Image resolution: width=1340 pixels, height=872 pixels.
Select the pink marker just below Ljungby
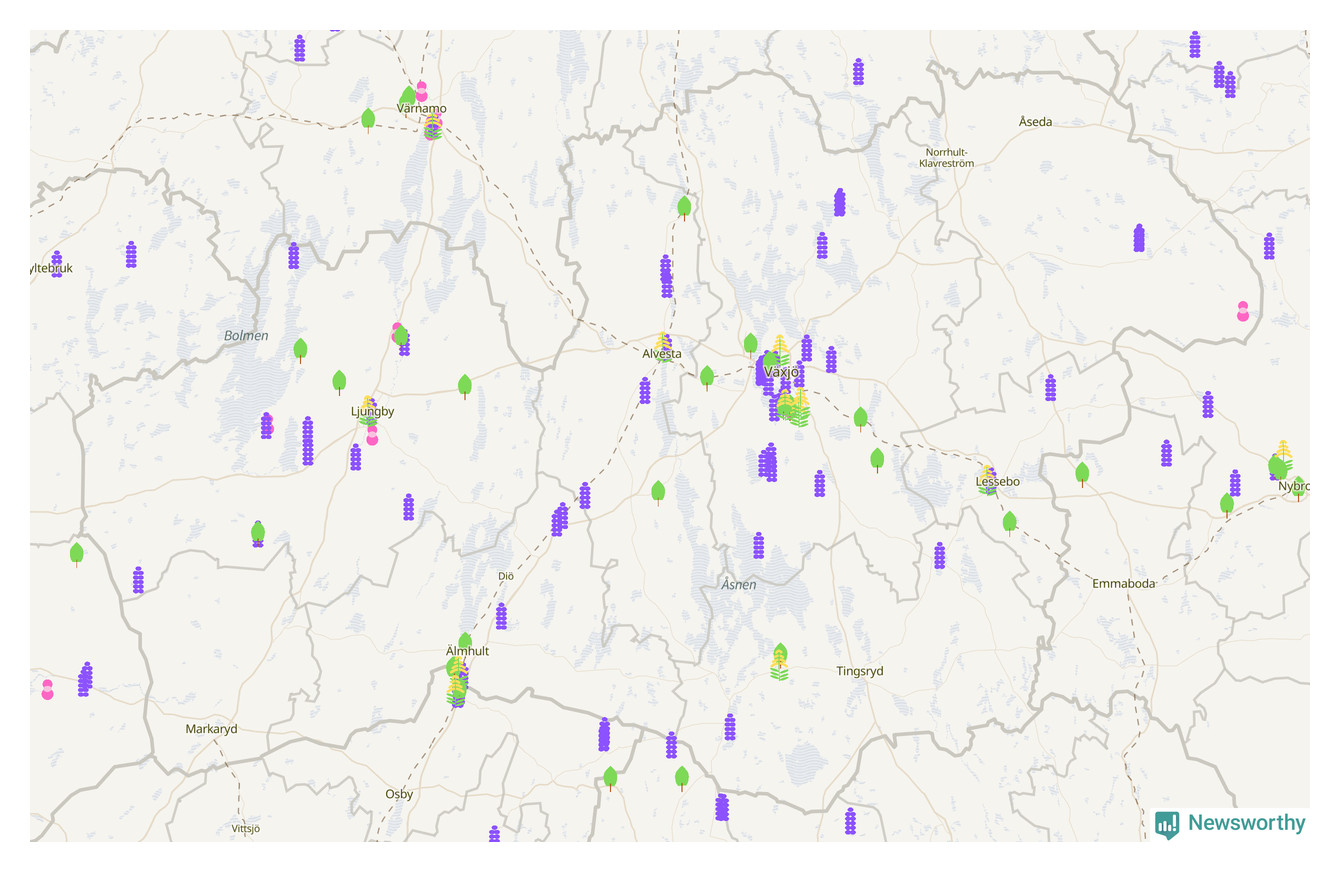tap(372, 435)
